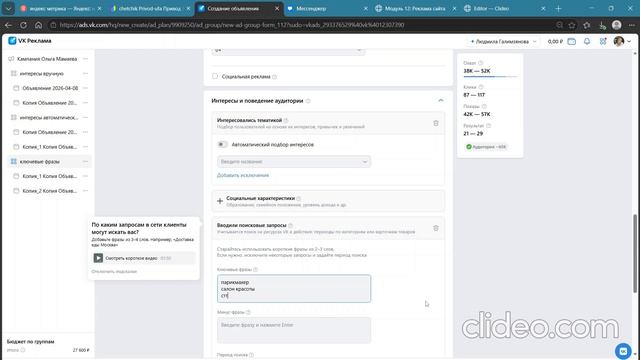Open the 'Введите название' interests dropdown

coord(294,162)
